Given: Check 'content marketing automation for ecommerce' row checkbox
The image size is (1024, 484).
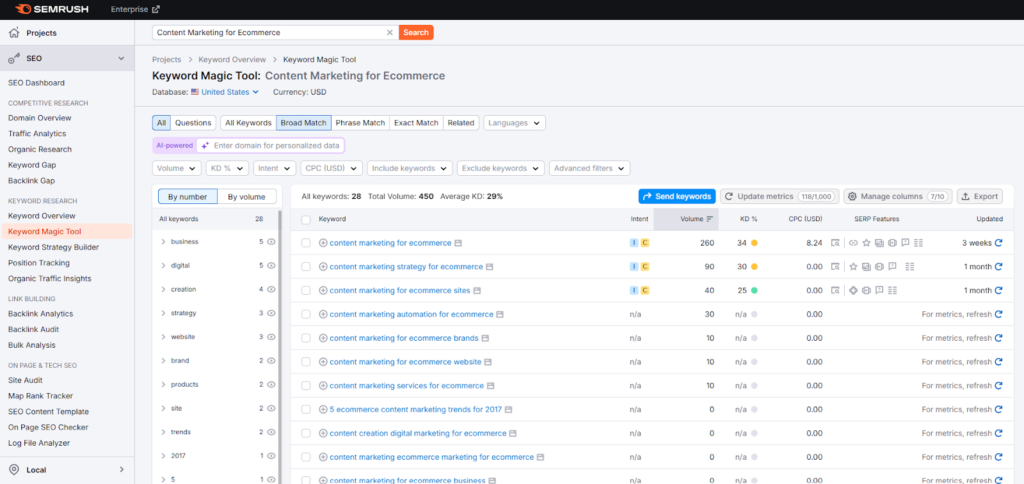Looking at the screenshot, I should tap(306, 314).
